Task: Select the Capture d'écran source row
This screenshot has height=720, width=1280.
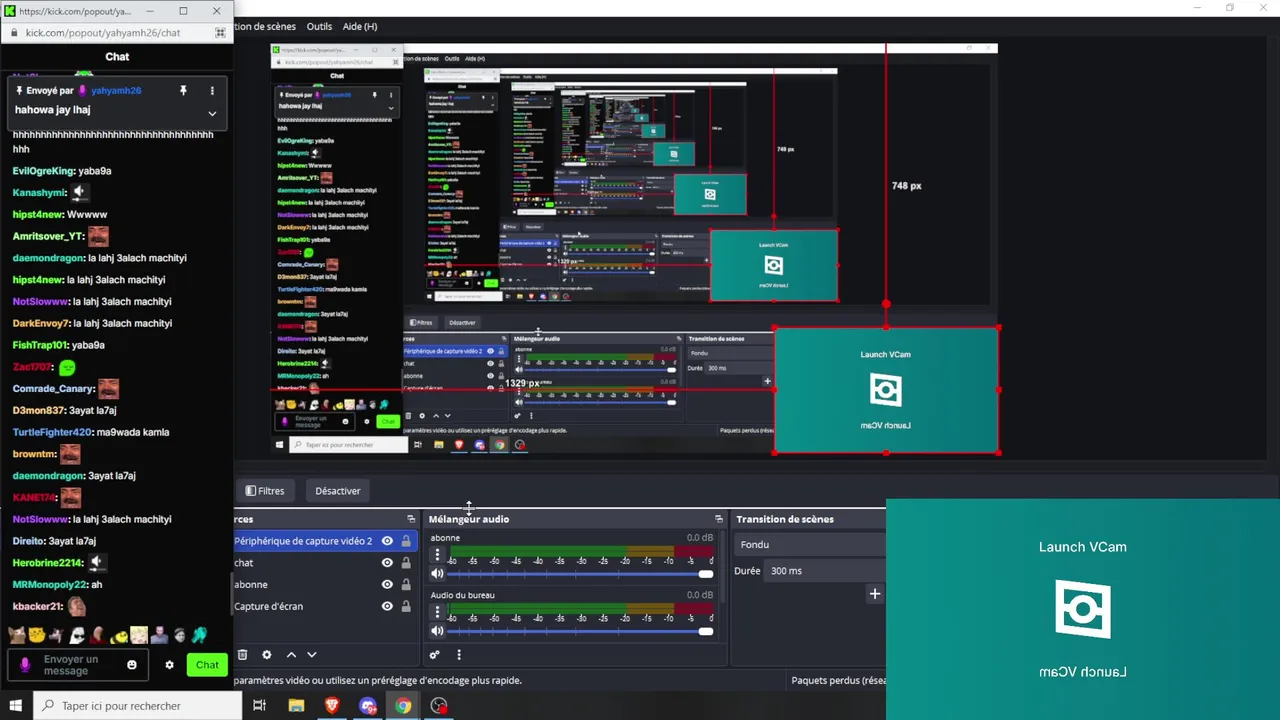Action: pyautogui.click(x=268, y=606)
